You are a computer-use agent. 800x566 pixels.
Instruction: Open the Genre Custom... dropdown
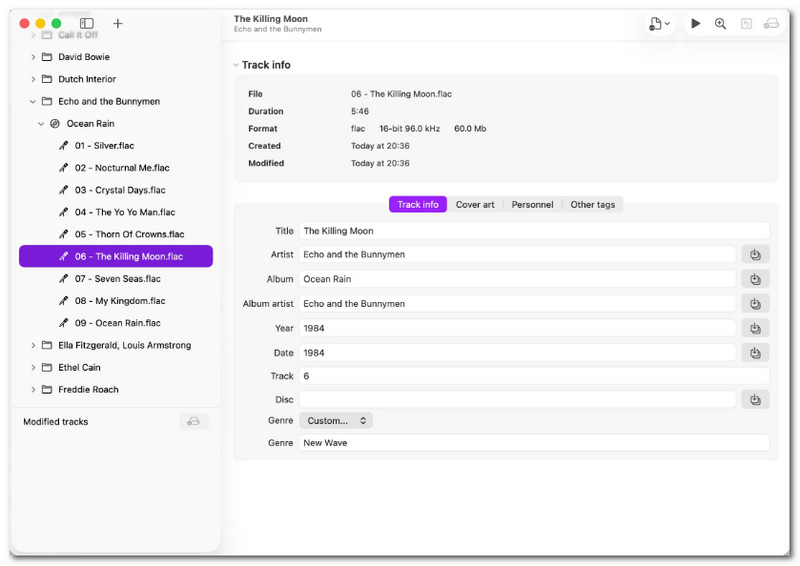click(x=336, y=421)
